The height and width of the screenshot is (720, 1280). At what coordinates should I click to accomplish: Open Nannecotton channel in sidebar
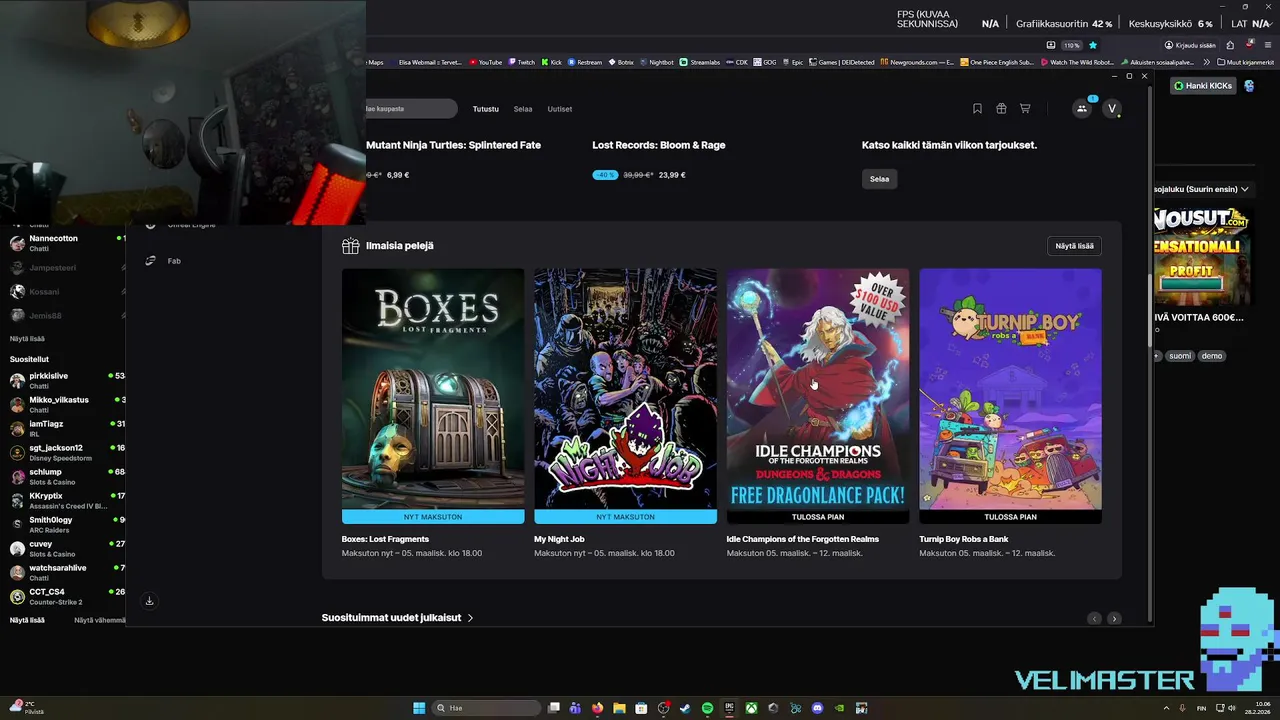coord(66,243)
